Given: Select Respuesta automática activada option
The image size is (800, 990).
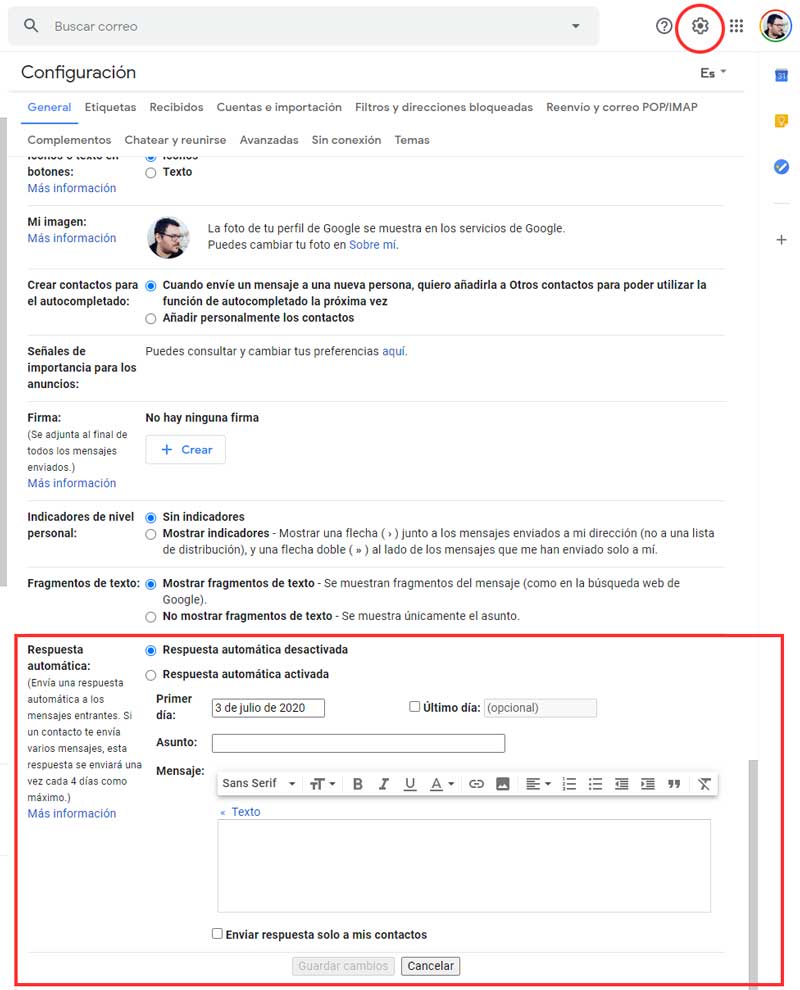Looking at the screenshot, I should [x=151, y=674].
